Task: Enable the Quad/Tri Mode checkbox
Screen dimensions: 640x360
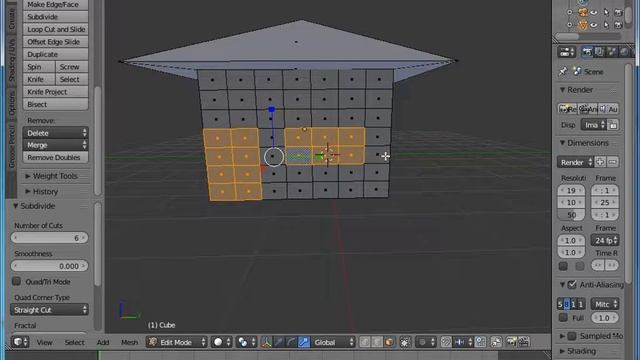Action: (x=16, y=281)
